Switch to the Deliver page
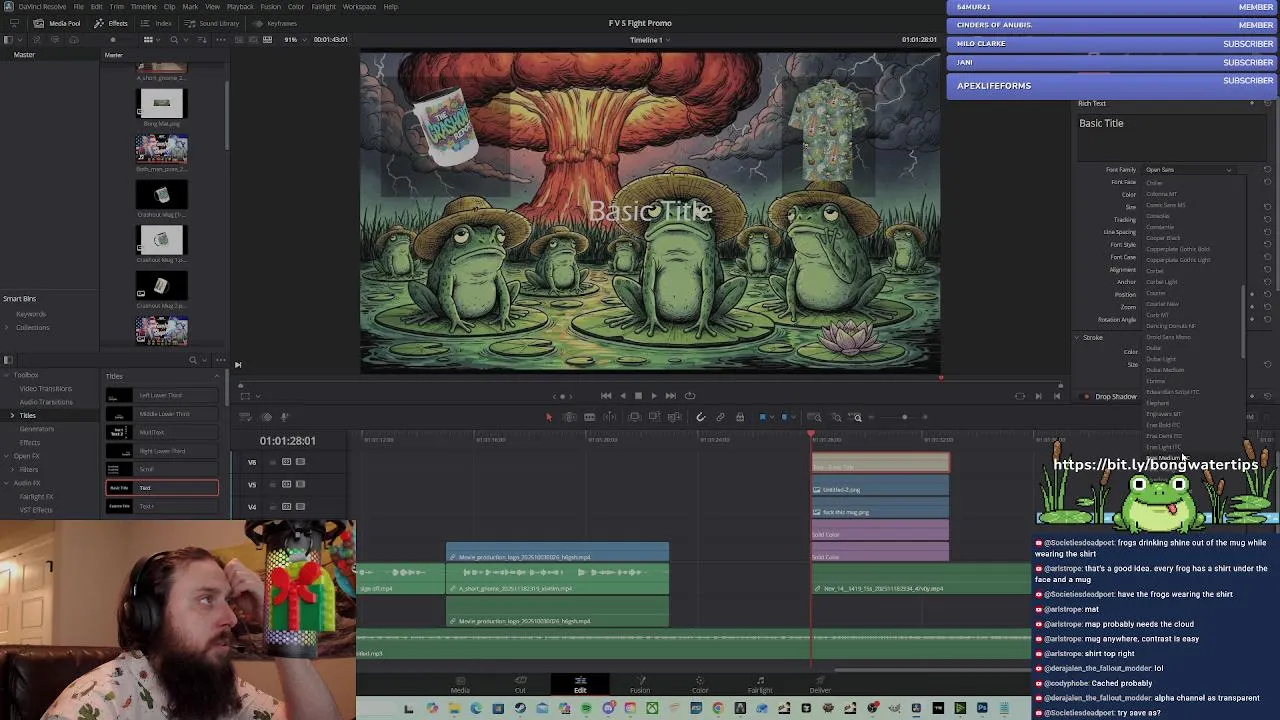Image resolution: width=1280 pixels, height=720 pixels. pyautogui.click(x=820, y=685)
